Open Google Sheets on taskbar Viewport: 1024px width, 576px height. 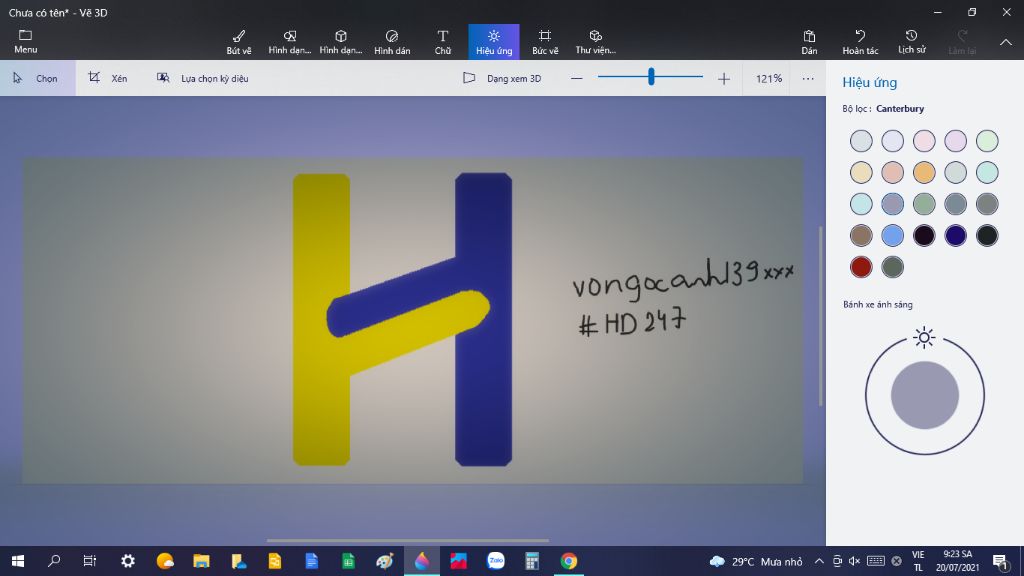tap(348, 561)
